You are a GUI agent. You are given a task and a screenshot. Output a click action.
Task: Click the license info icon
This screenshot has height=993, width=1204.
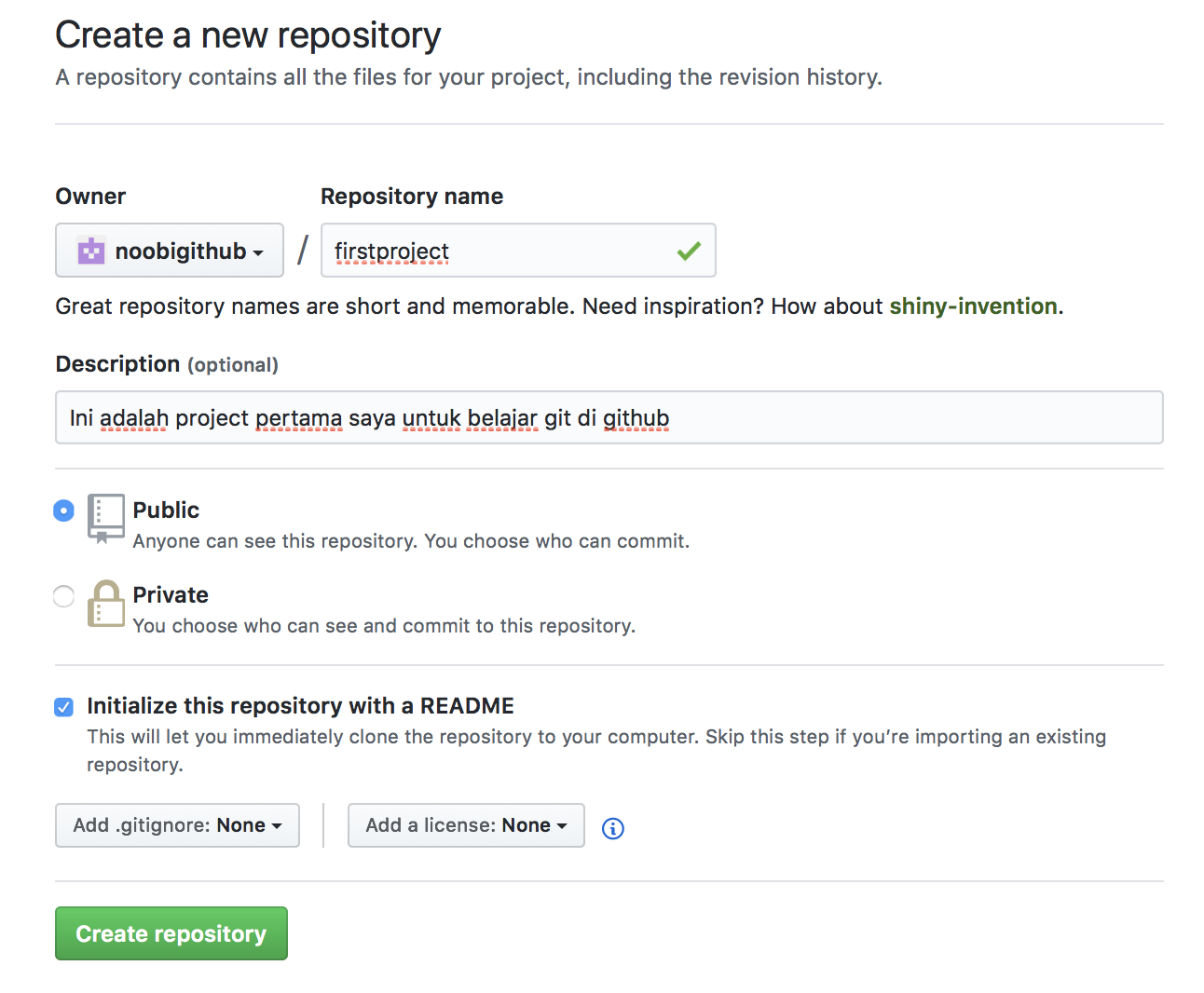(612, 828)
